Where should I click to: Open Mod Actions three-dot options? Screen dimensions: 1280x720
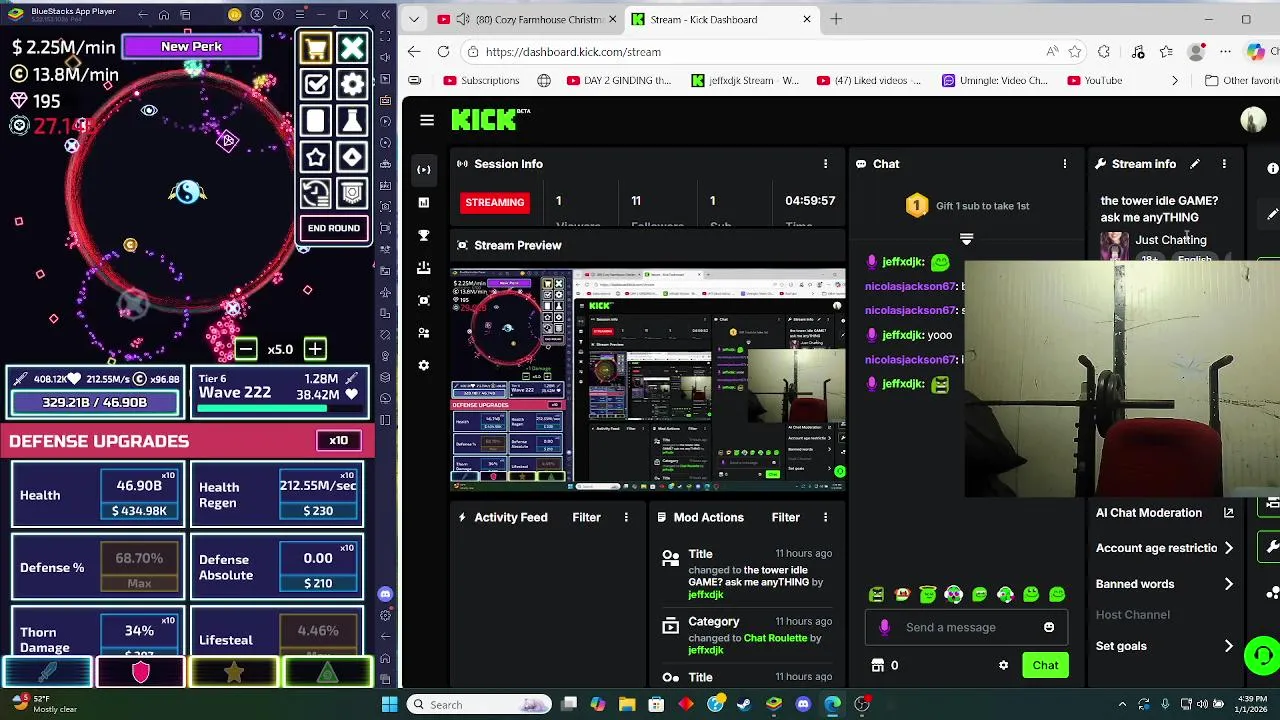point(825,517)
